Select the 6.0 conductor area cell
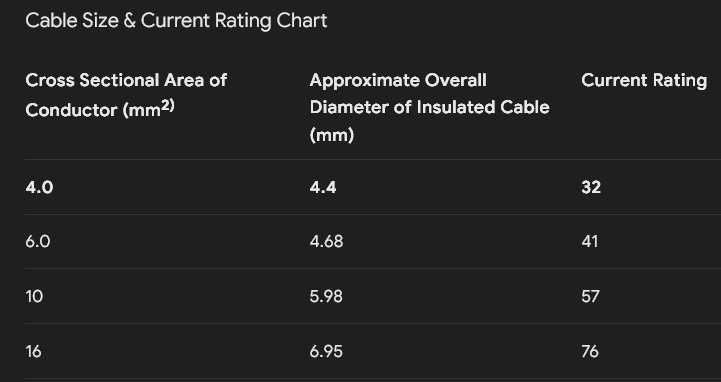721x382 pixels. (38, 241)
